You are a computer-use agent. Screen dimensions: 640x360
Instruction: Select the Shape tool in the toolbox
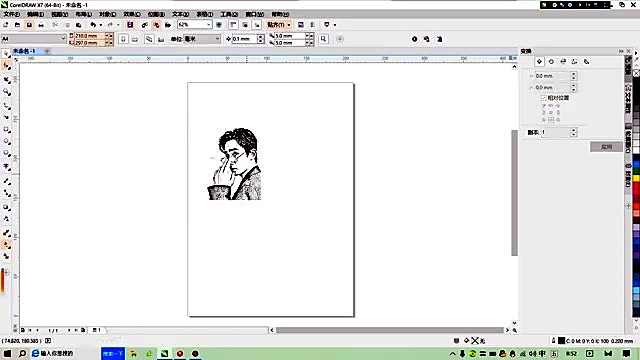click(6, 66)
